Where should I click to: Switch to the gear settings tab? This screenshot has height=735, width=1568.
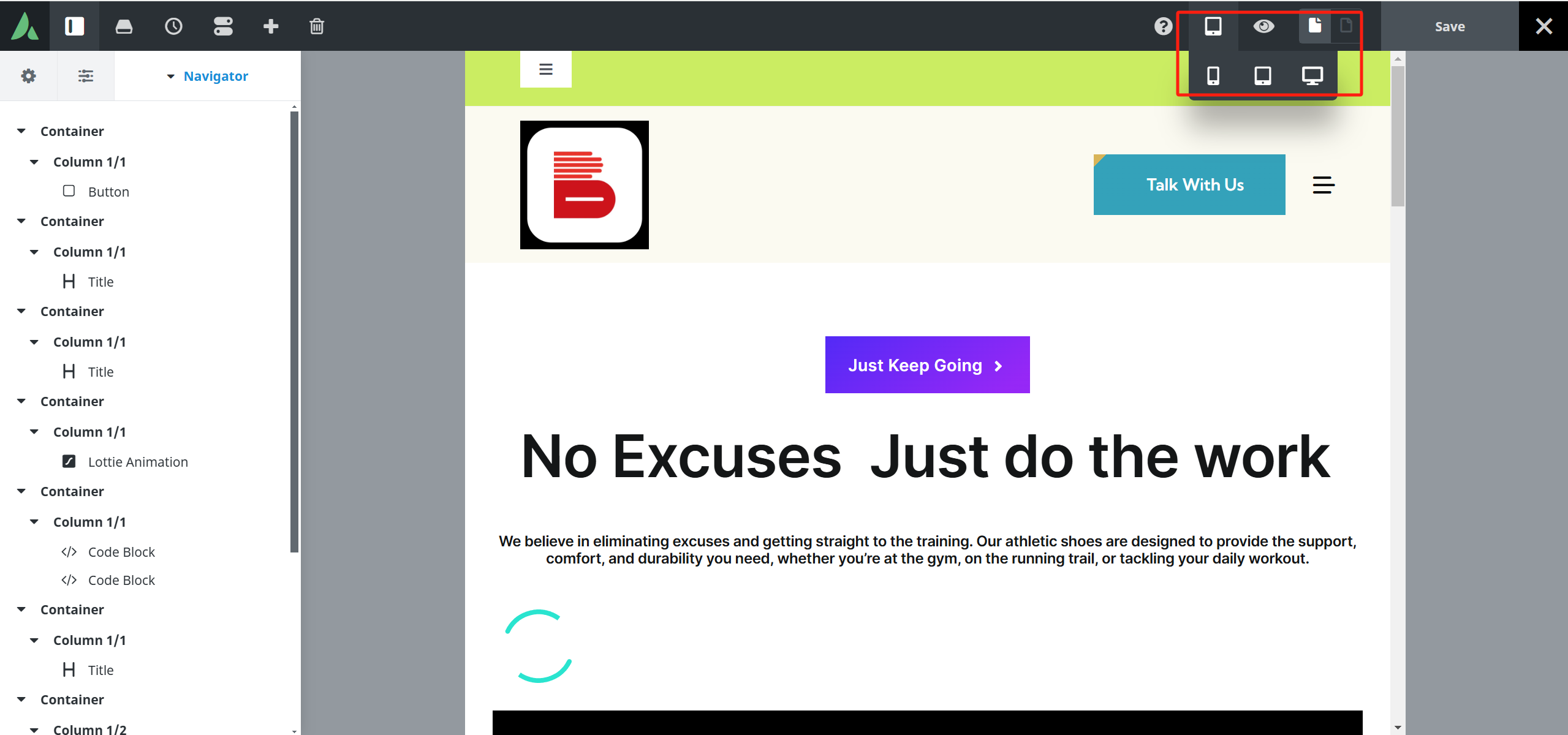[x=28, y=76]
